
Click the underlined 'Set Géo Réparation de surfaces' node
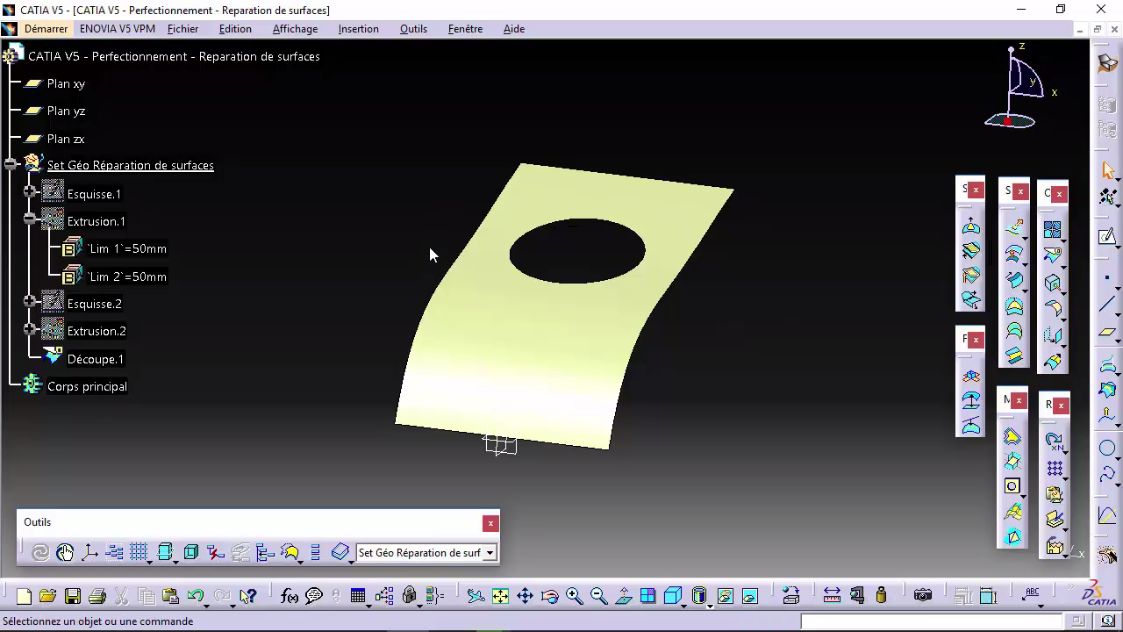[x=130, y=165]
